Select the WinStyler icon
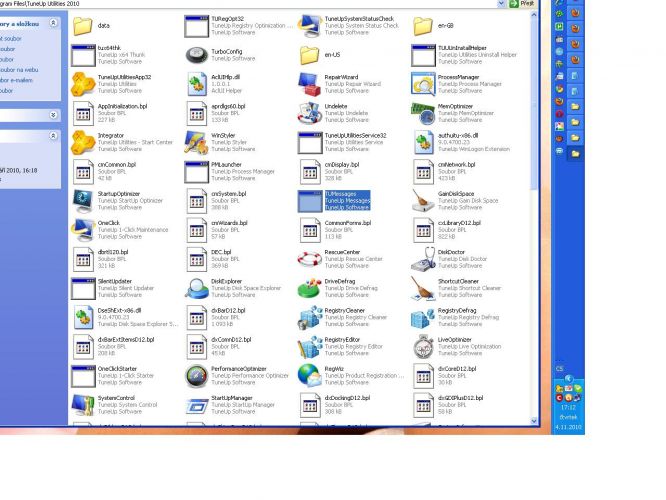The height and width of the screenshot is (500, 666). (x=196, y=142)
